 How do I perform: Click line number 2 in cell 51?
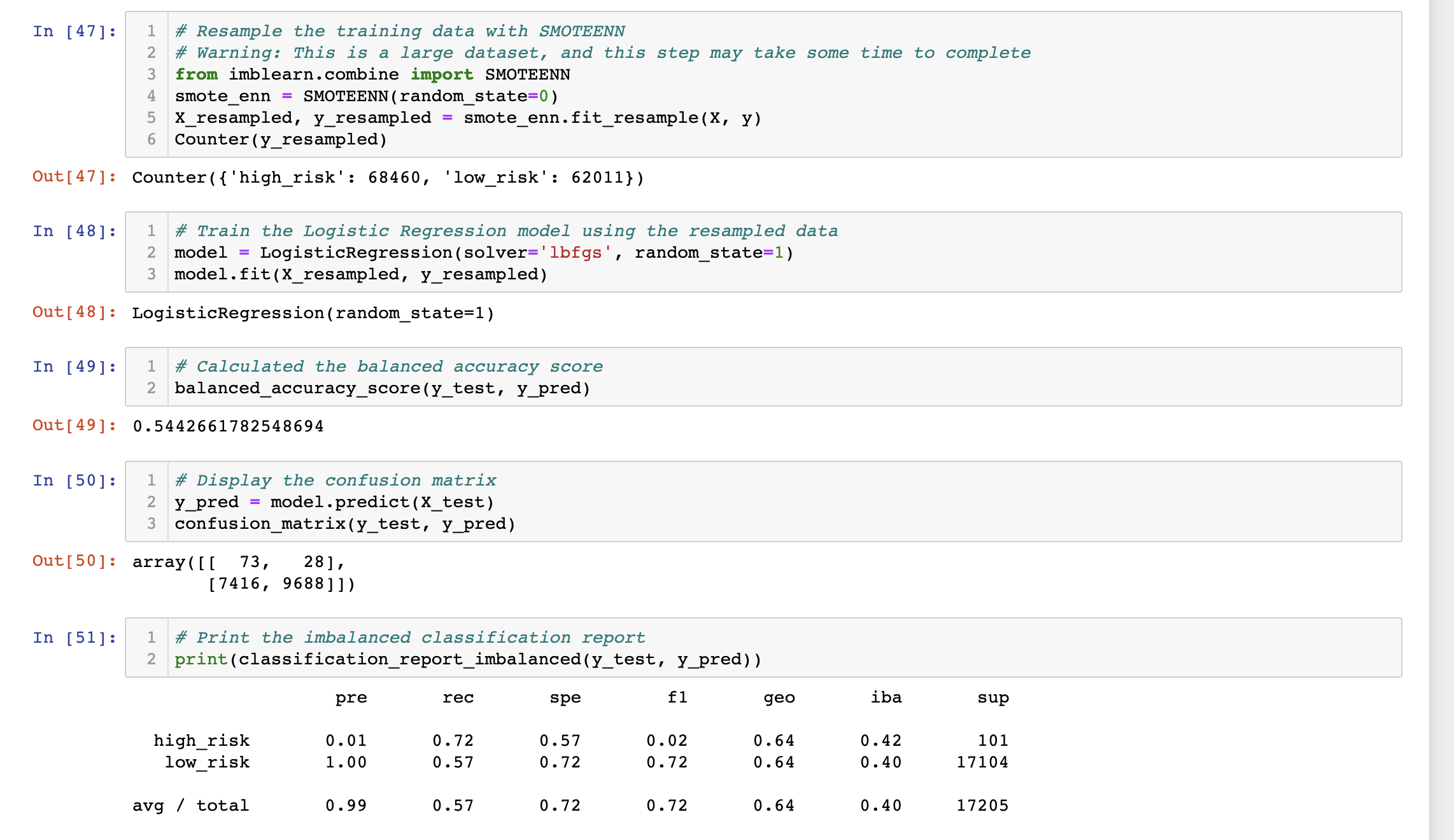151,659
